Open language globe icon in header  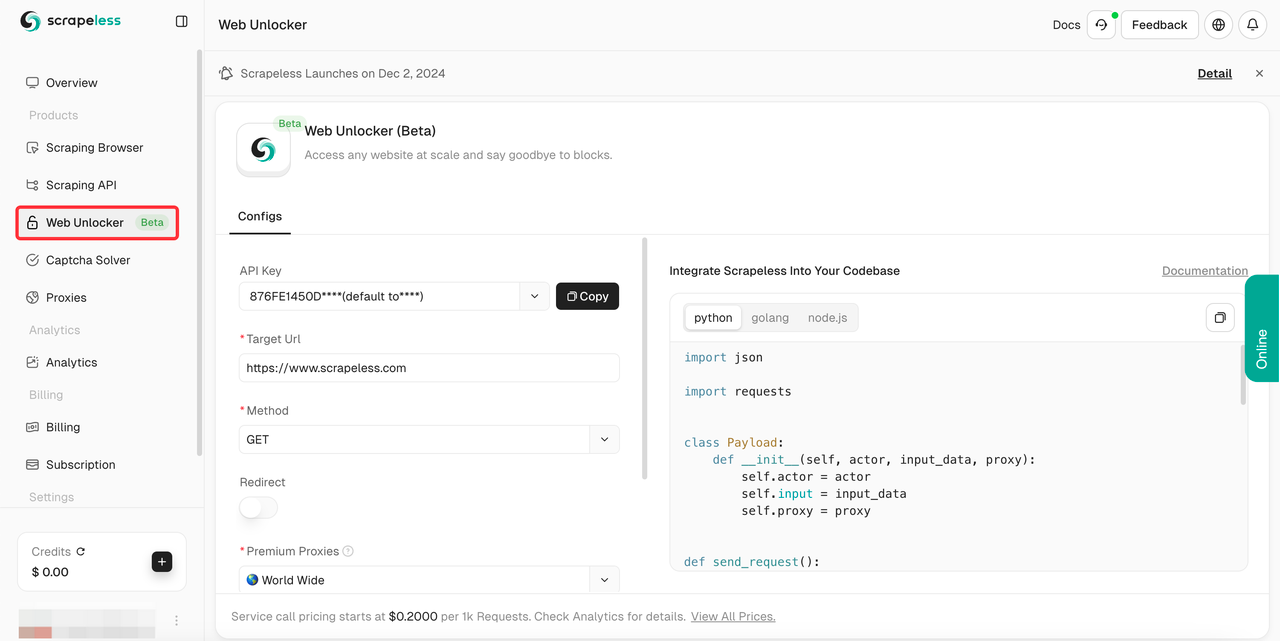1218,25
